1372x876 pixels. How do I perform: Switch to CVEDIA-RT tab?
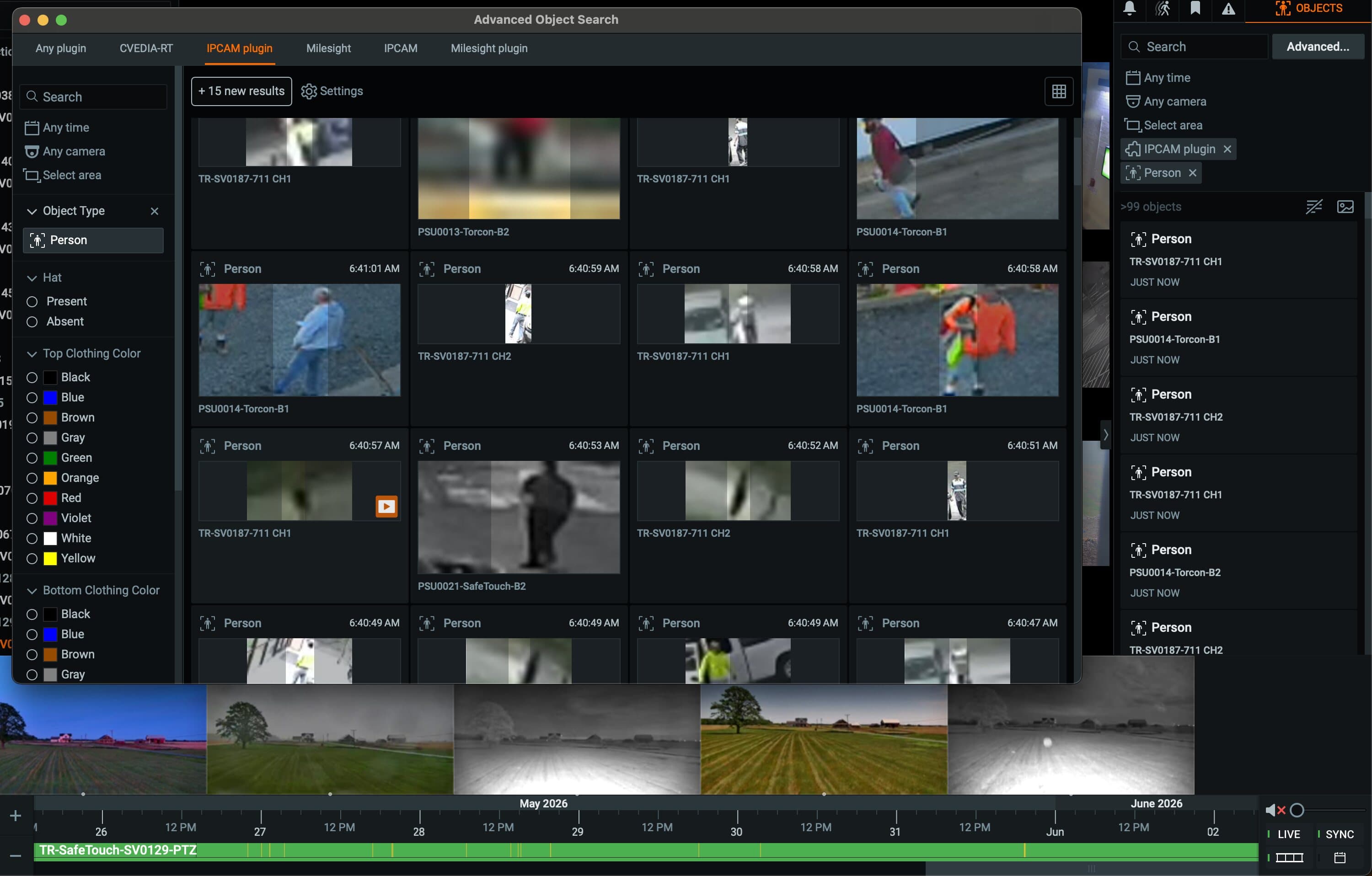coord(146,48)
